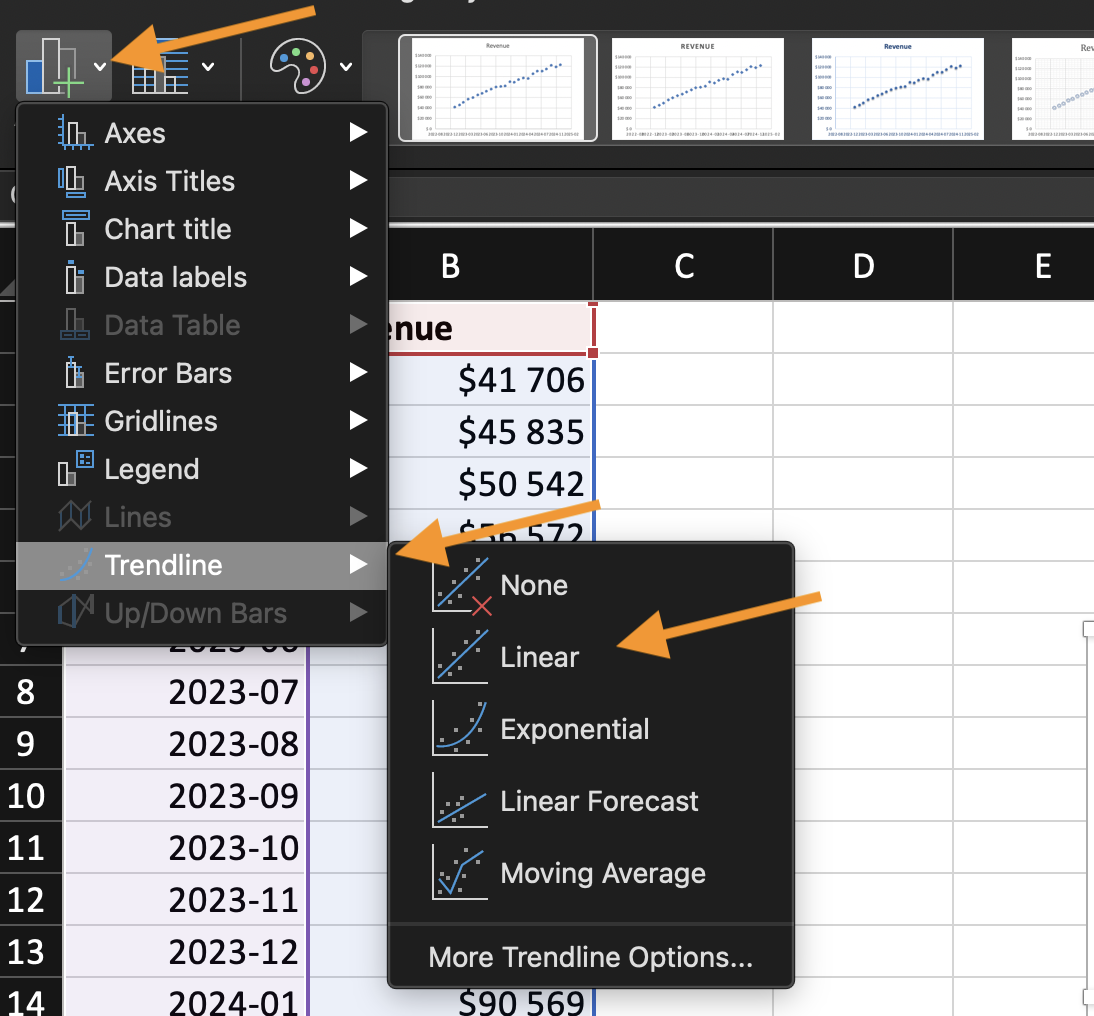
Task: Select the first chart style thumbnail
Action: click(x=497, y=88)
